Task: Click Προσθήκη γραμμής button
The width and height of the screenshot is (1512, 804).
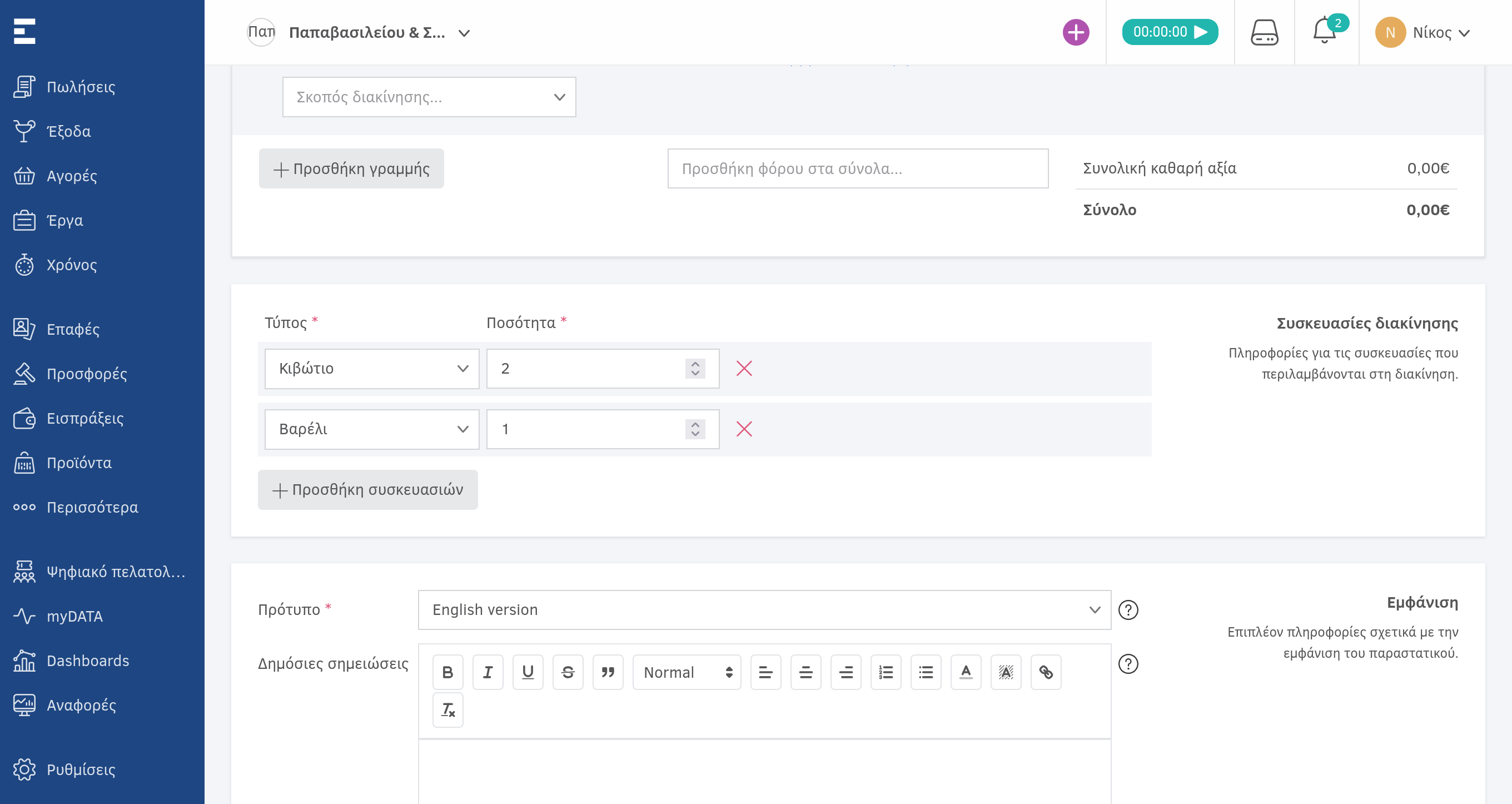Action: click(351, 168)
